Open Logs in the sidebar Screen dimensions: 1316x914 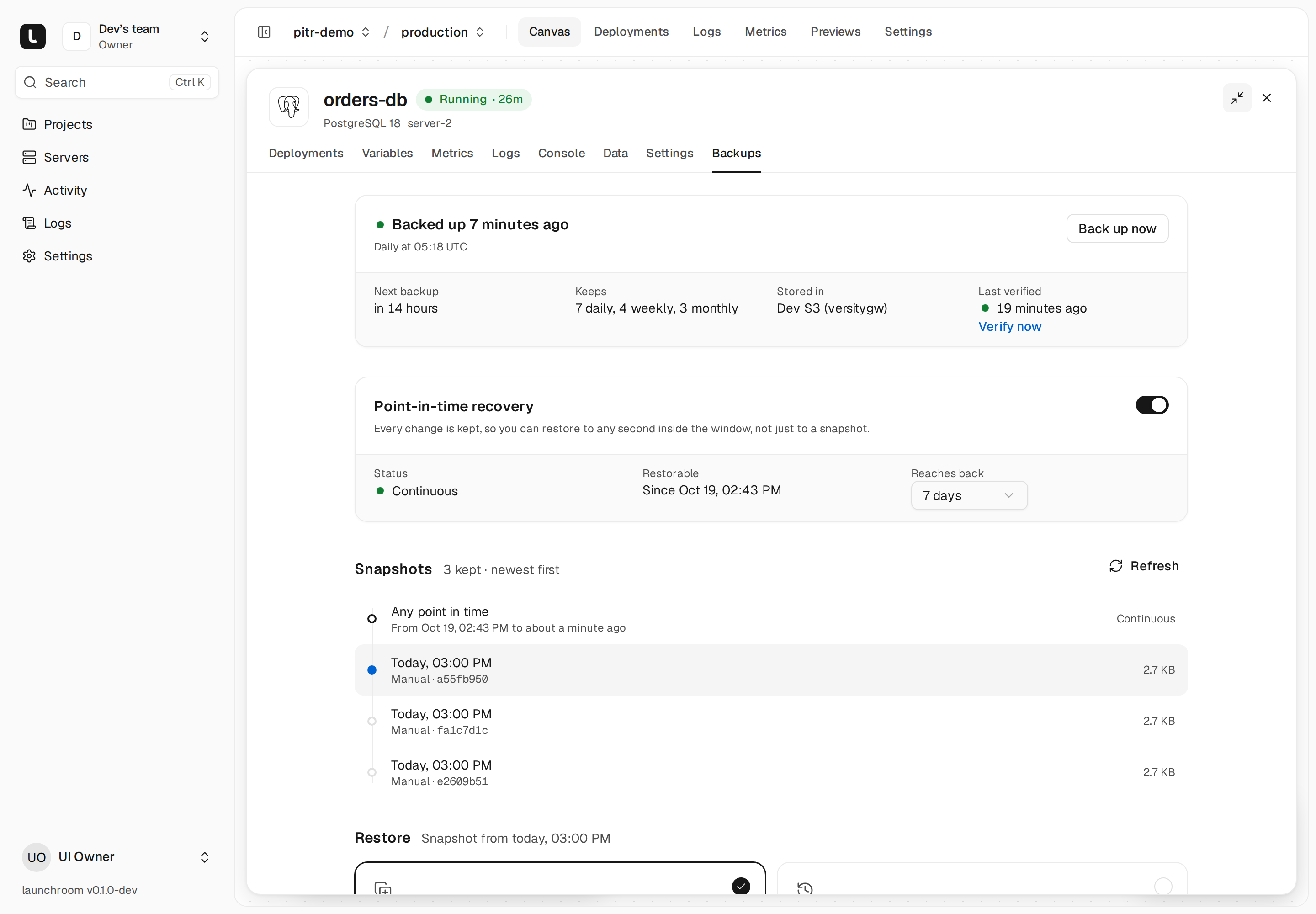(x=117, y=223)
